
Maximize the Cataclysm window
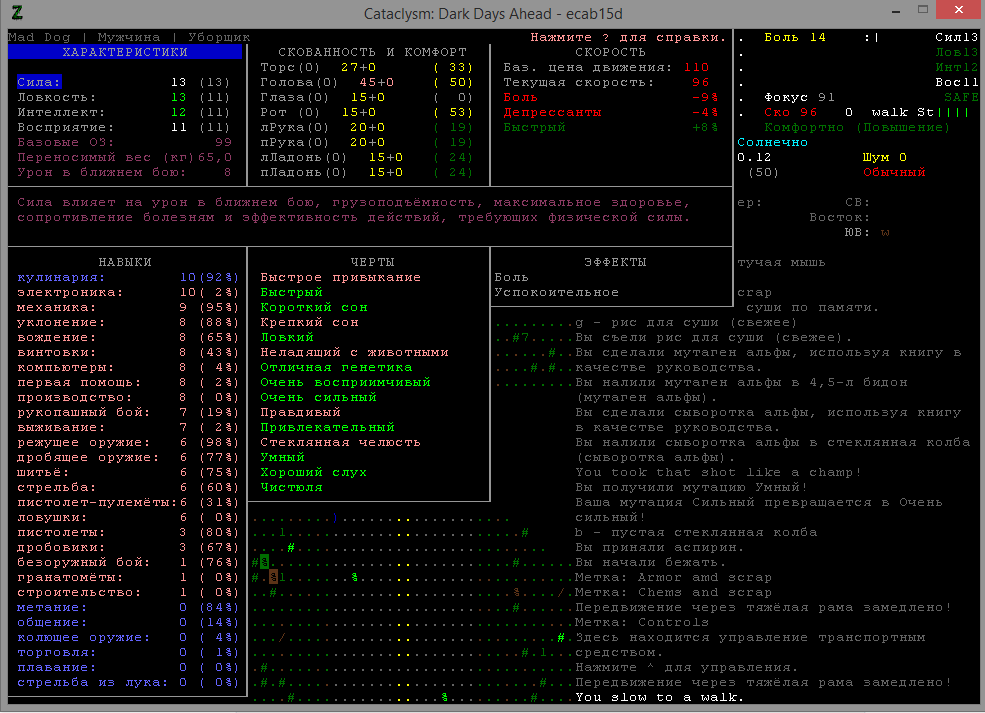point(923,10)
